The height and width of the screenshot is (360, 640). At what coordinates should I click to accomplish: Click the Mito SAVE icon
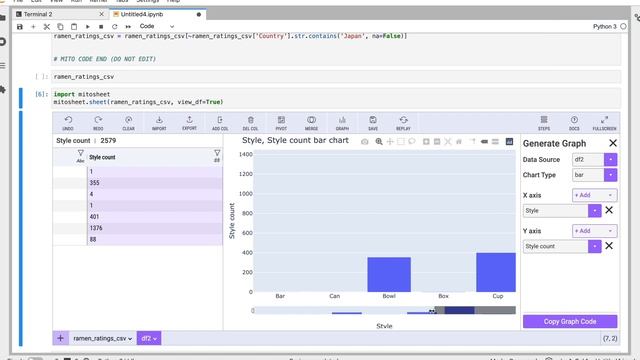[x=373, y=122]
